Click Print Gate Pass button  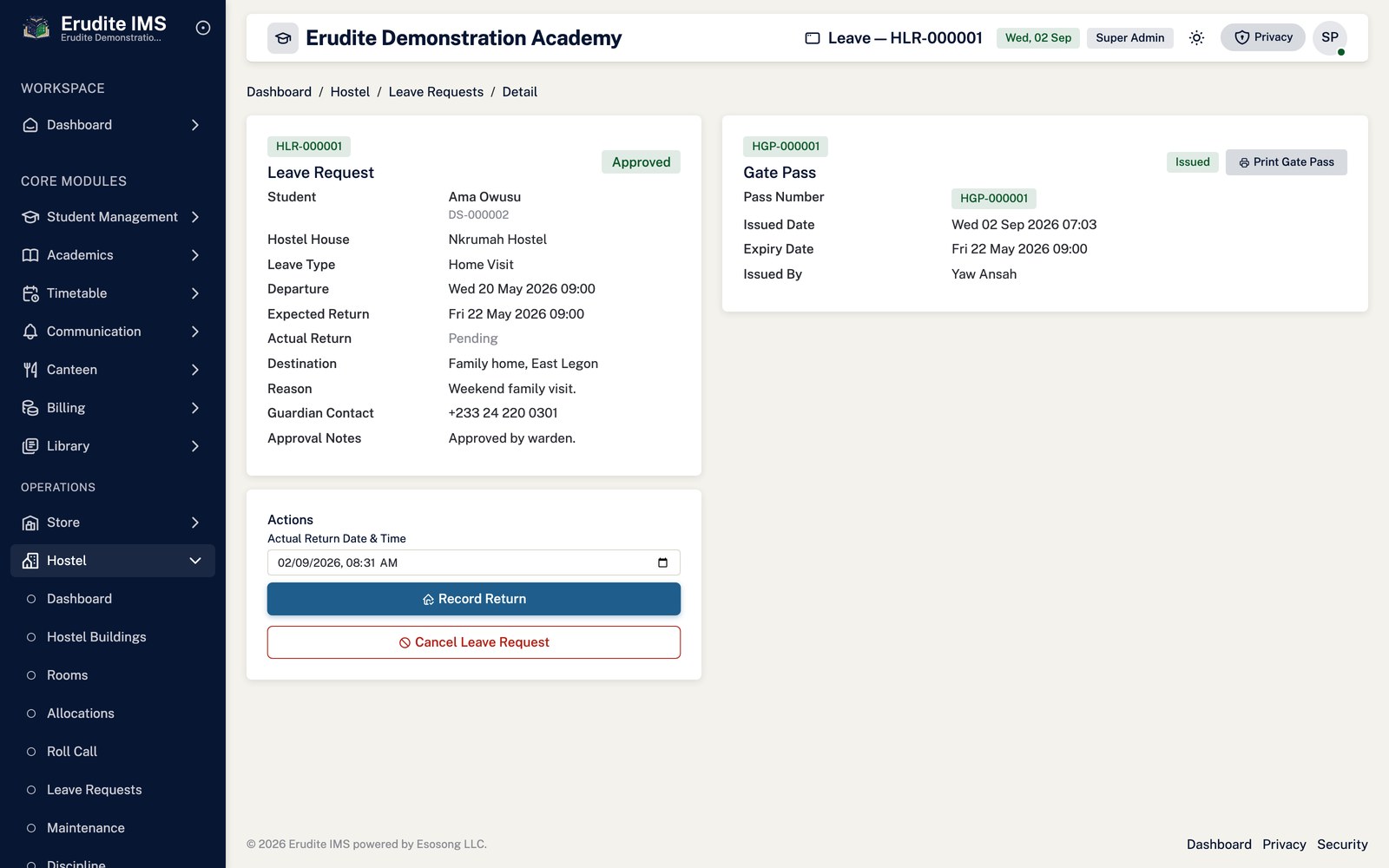pos(1286,162)
